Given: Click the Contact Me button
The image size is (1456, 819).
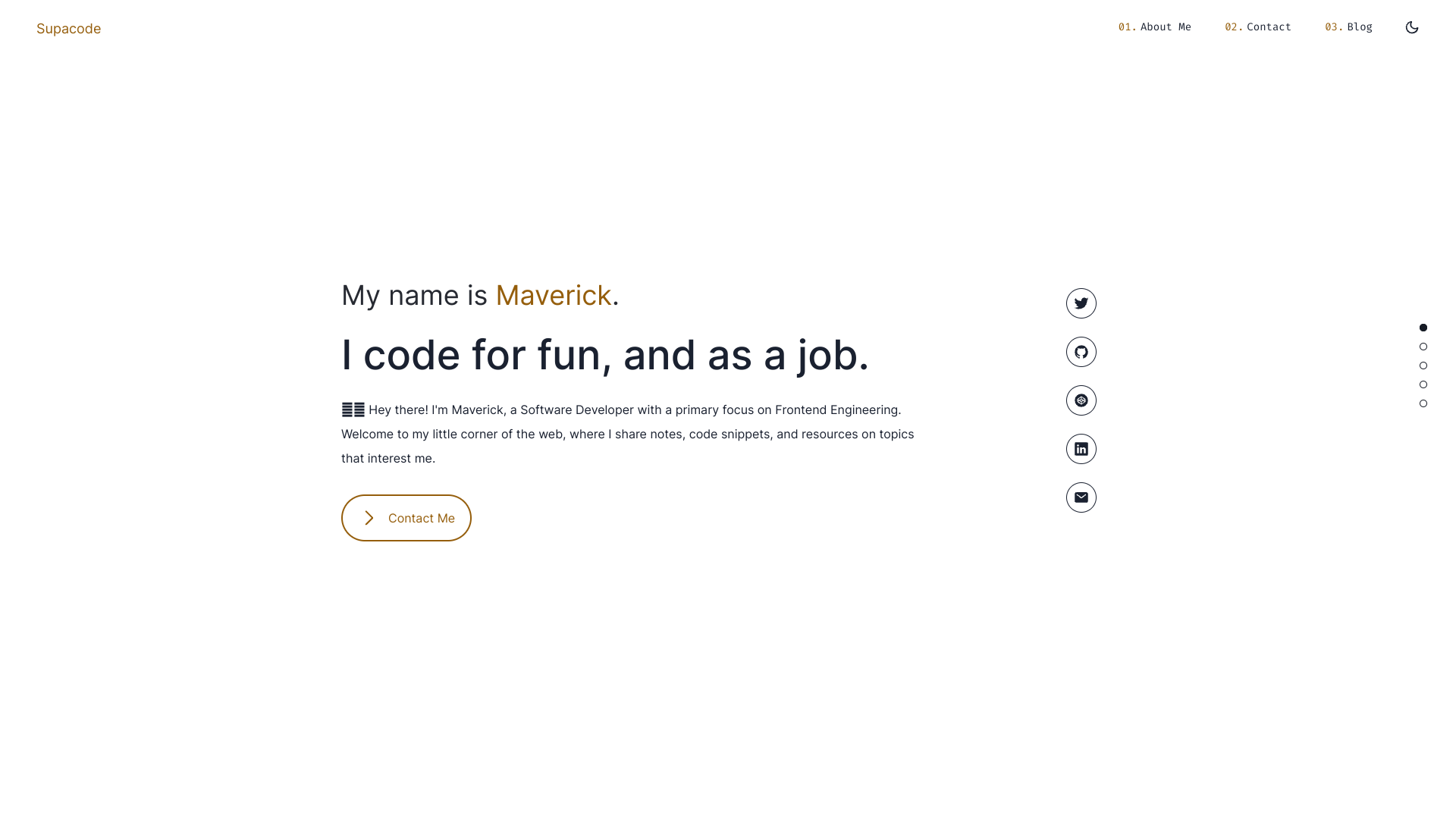Looking at the screenshot, I should (406, 518).
